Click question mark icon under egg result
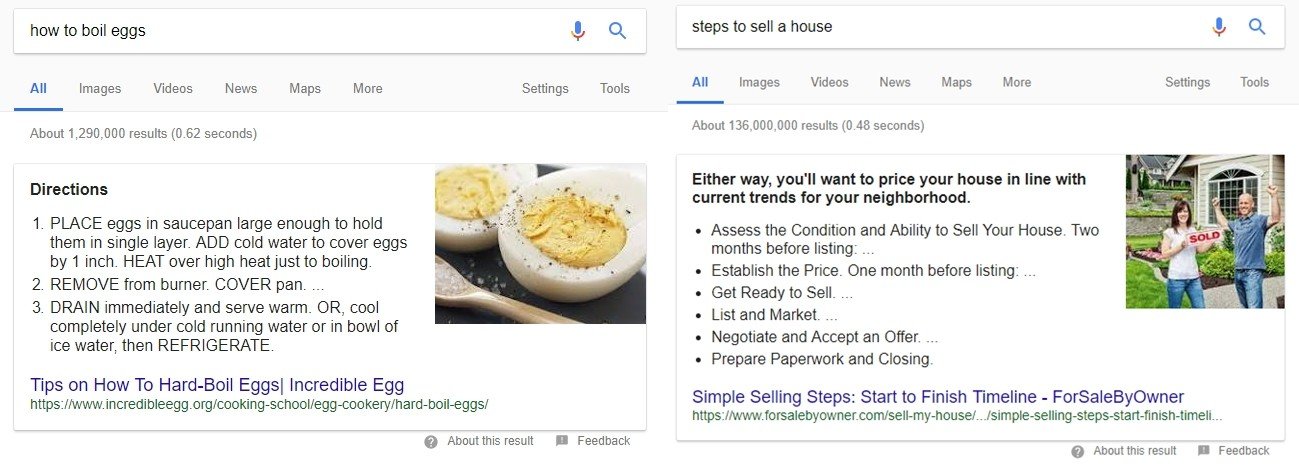This screenshot has width=1299, height=471. (431, 441)
